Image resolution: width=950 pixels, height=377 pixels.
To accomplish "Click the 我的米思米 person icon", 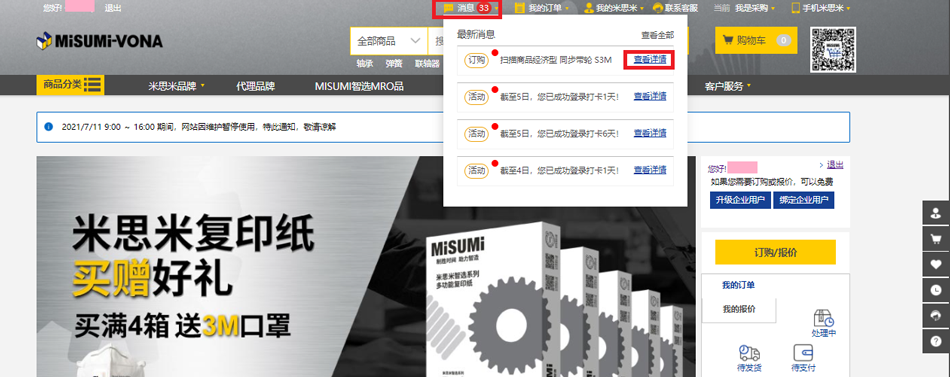I will point(588,8).
